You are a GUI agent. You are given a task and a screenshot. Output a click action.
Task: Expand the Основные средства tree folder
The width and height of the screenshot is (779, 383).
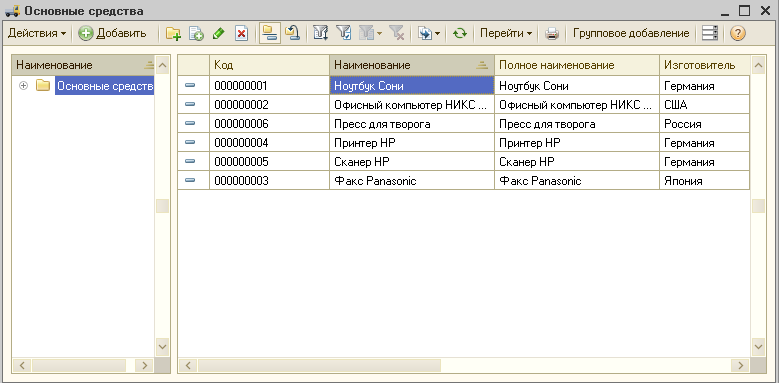point(23,86)
